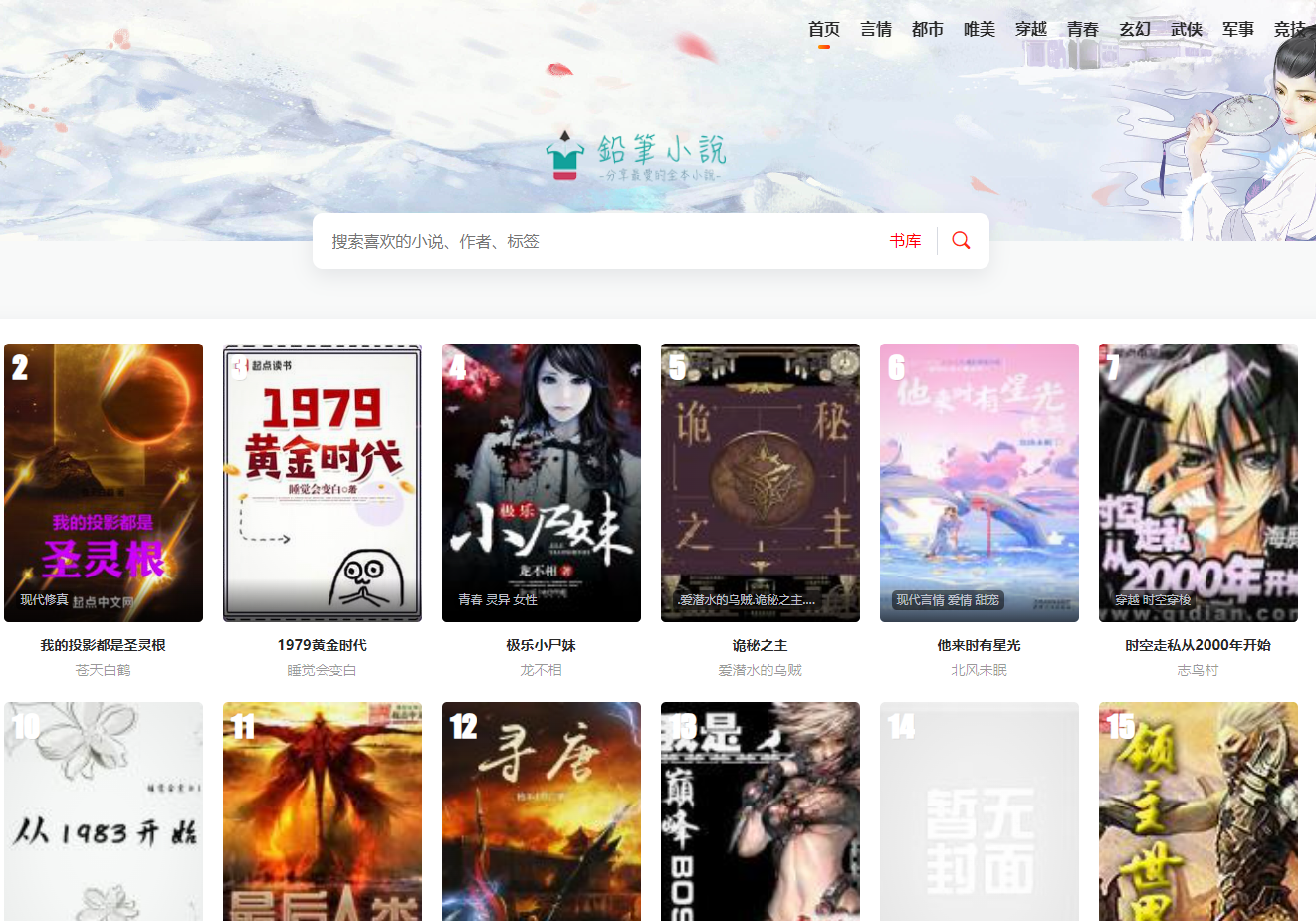
Task: Open the 诡秘之主 book cover
Action: coord(761,483)
